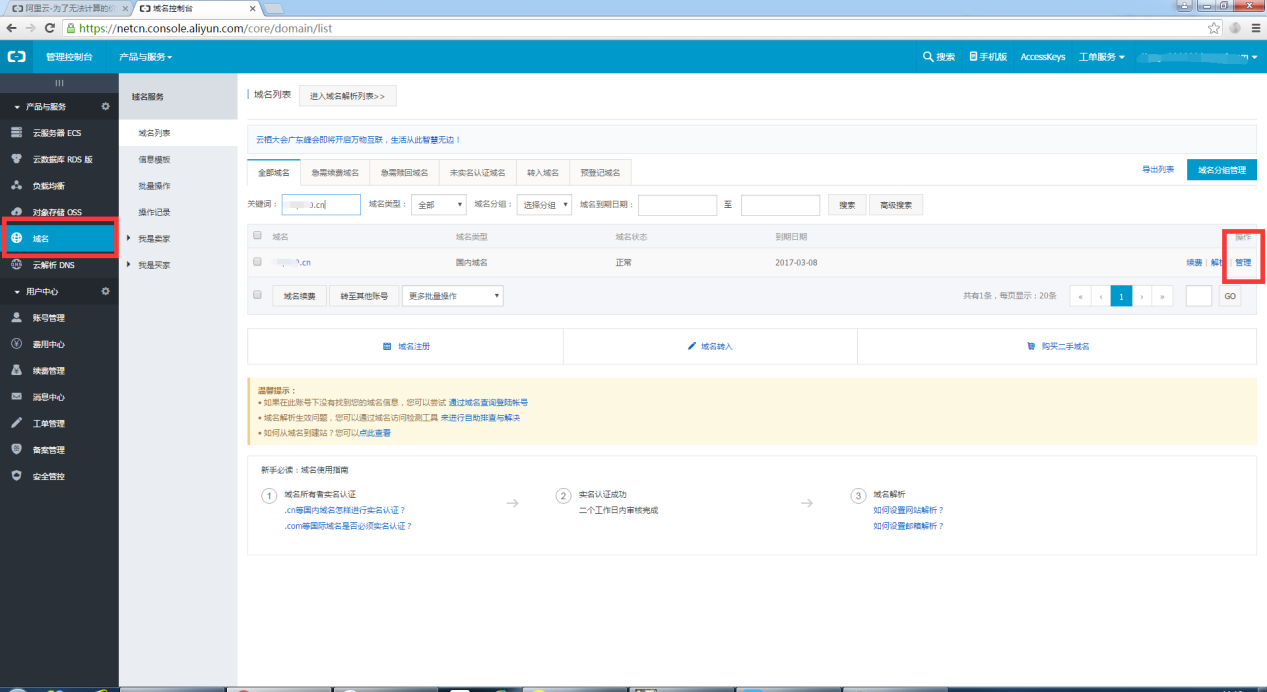Expand the 我是卖家 tree item
The width and height of the screenshot is (1267, 692).
point(129,239)
